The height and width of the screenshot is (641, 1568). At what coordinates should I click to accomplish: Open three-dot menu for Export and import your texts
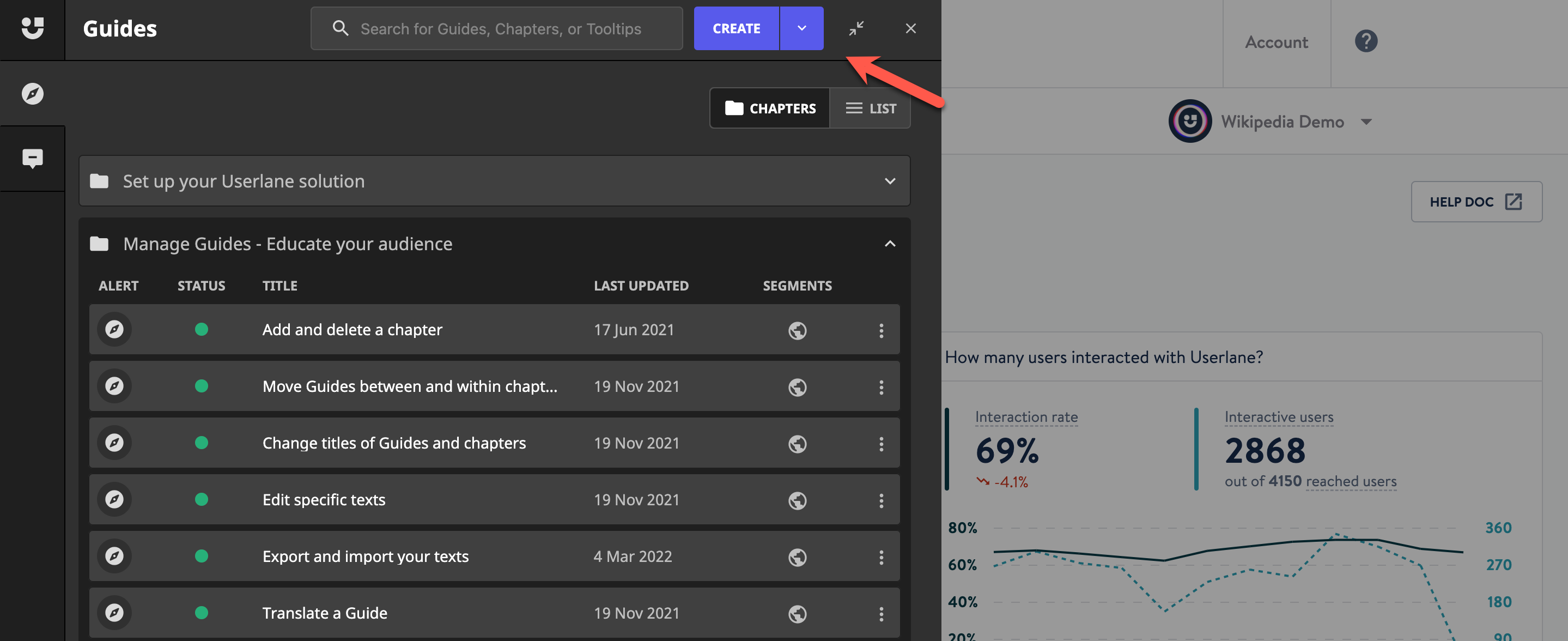click(881, 557)
